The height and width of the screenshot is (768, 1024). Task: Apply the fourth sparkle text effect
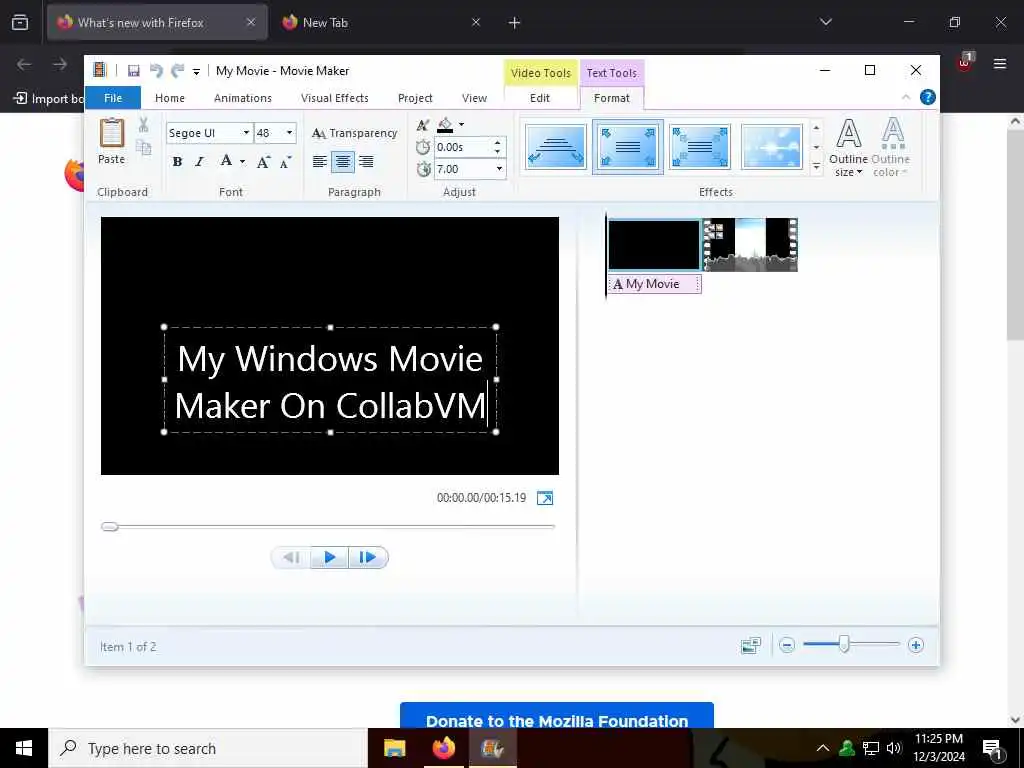coord(771,147)
